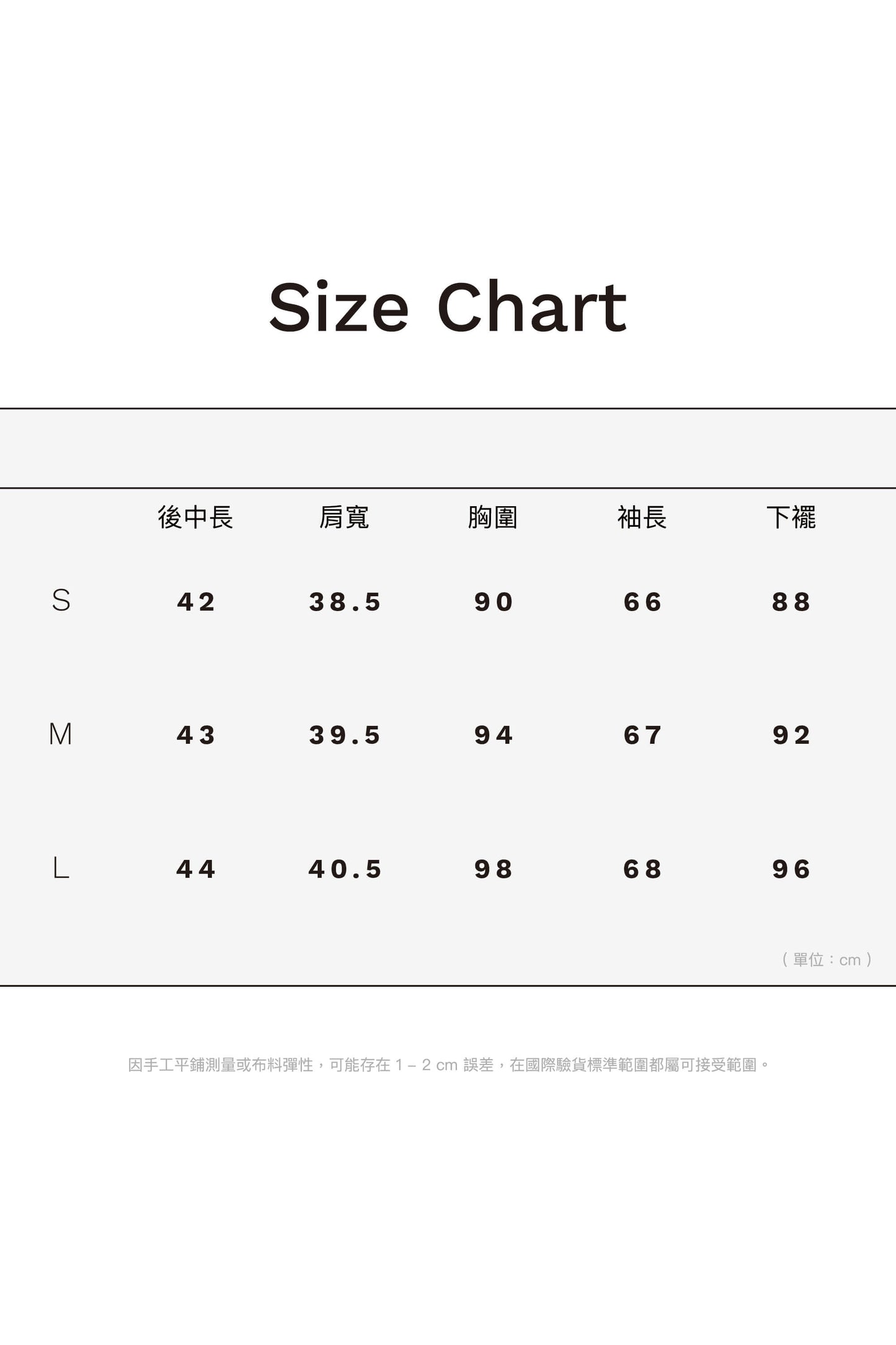This screenshot has height=1345, width=896.
Task: Click the 肩寬 column header
Action: (x=344, y=517)
